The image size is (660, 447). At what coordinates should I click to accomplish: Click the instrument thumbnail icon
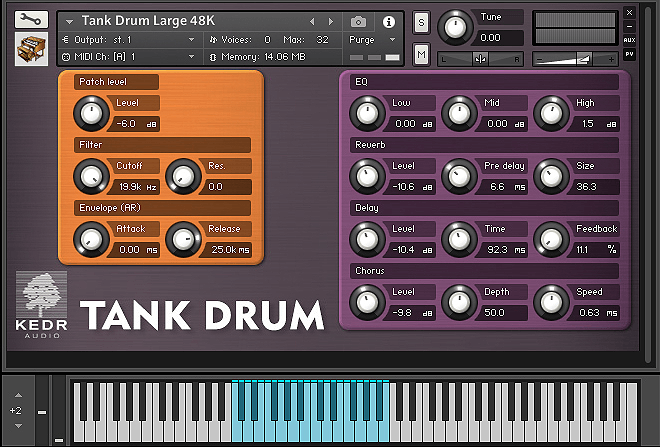click(32, 49)
